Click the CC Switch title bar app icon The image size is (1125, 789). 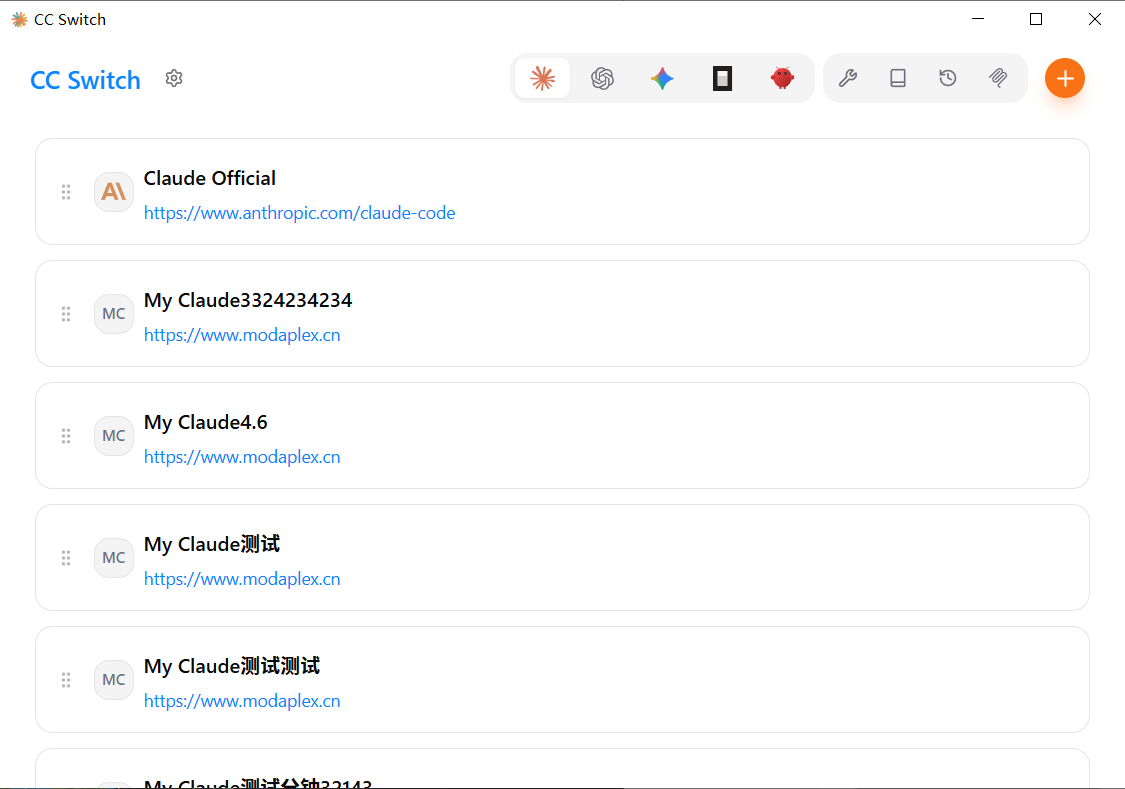point(19,19)
